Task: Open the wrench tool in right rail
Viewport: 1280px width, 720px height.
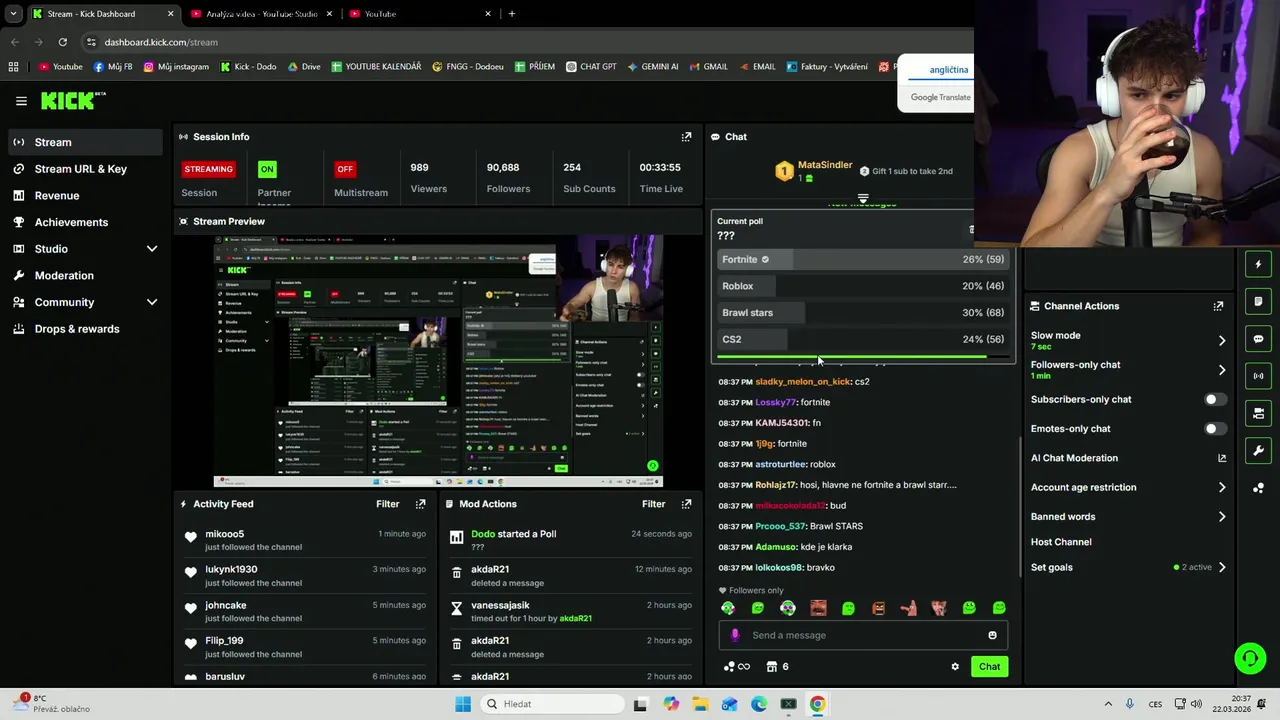Action: (x=1258, y=450)
